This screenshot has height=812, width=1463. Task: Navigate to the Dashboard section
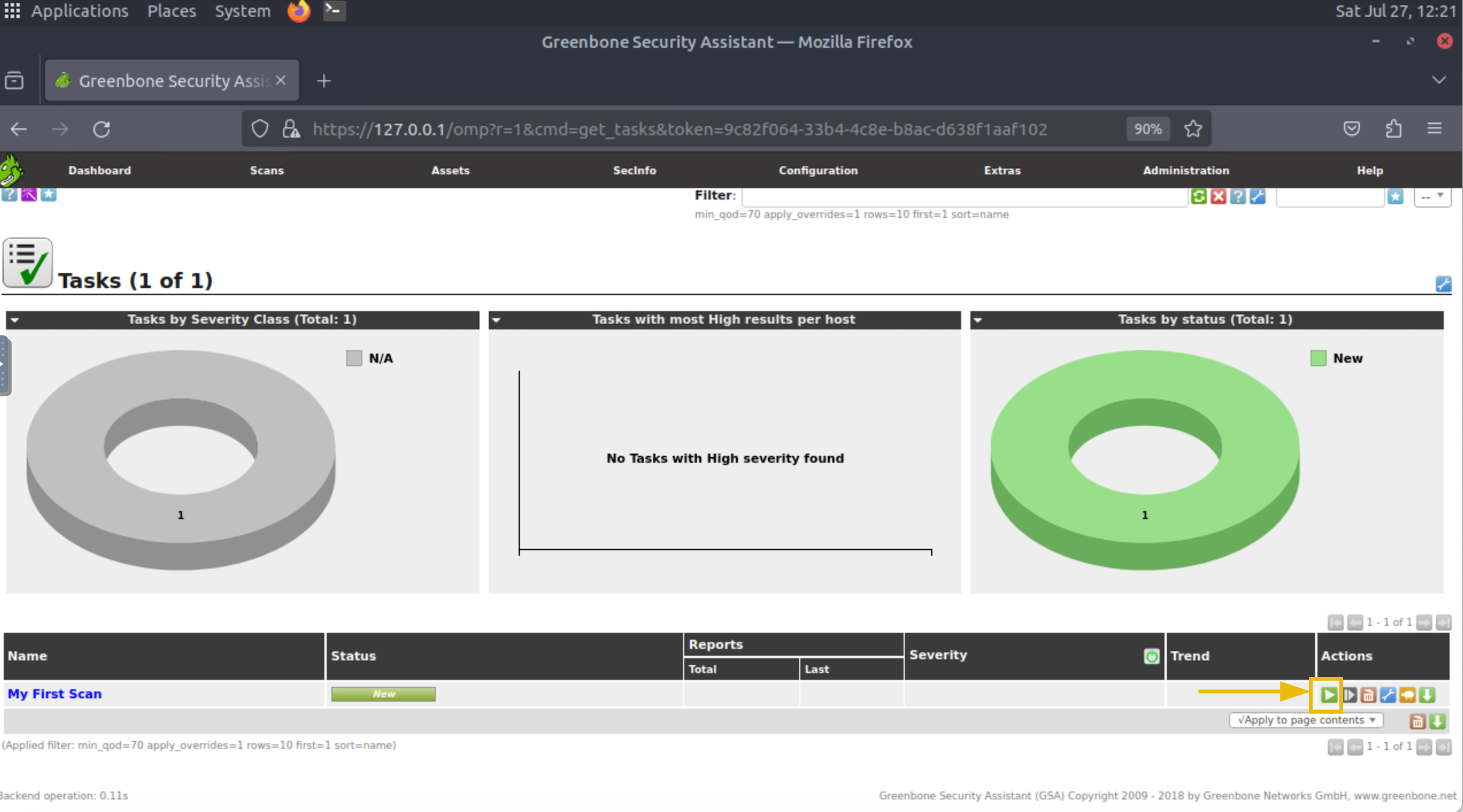coord(100,170)
